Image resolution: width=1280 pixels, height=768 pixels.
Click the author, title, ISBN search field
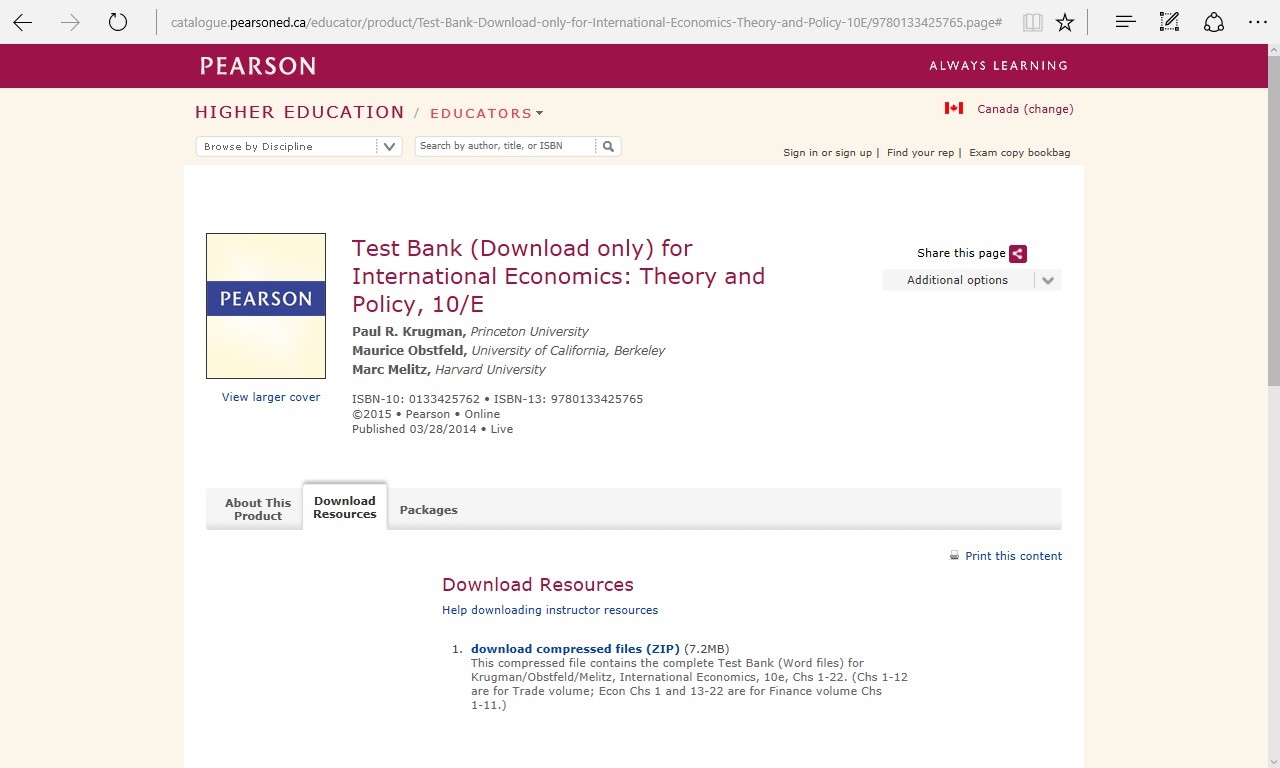[505, 146]
